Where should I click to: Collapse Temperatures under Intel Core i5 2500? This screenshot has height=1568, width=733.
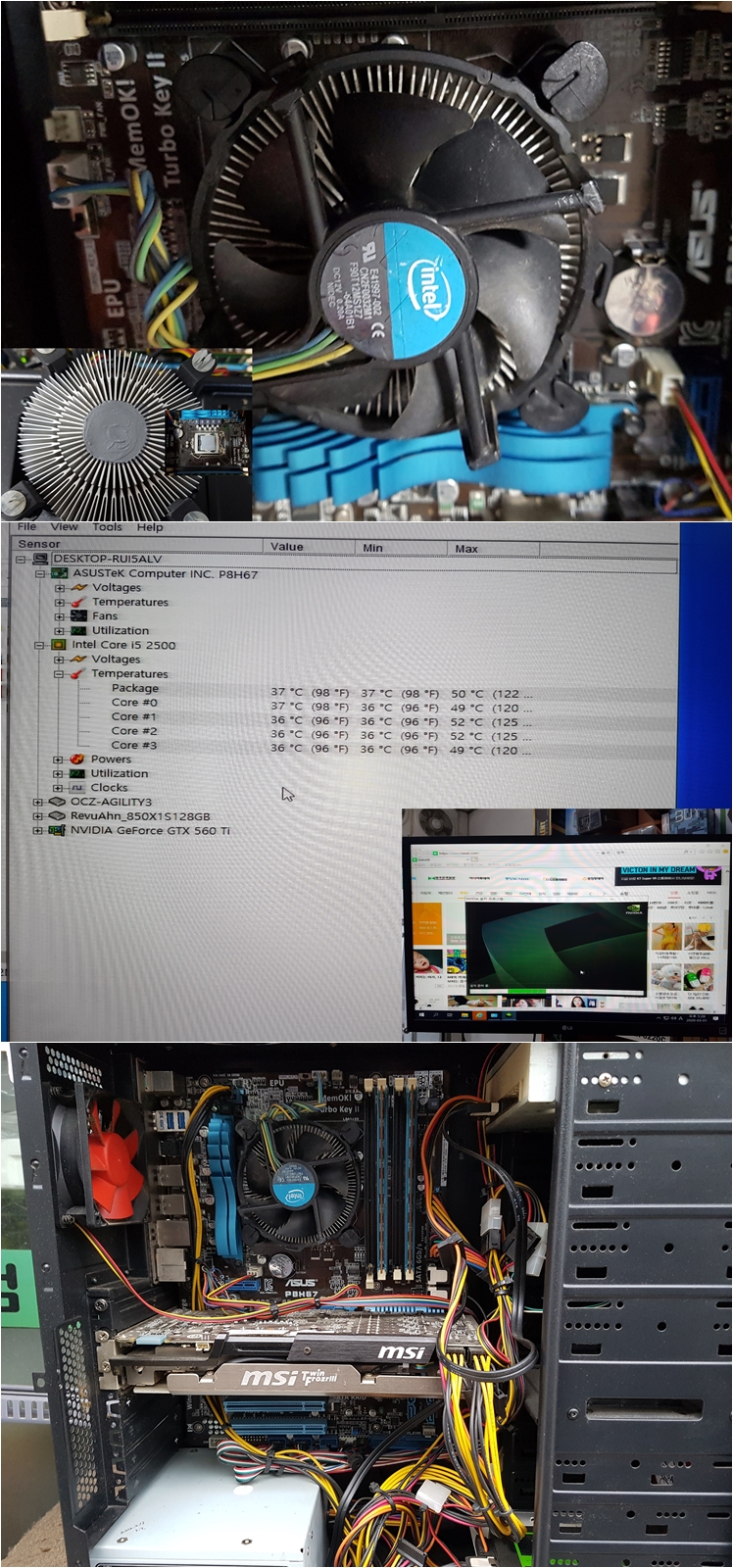(x=59, y=674)
